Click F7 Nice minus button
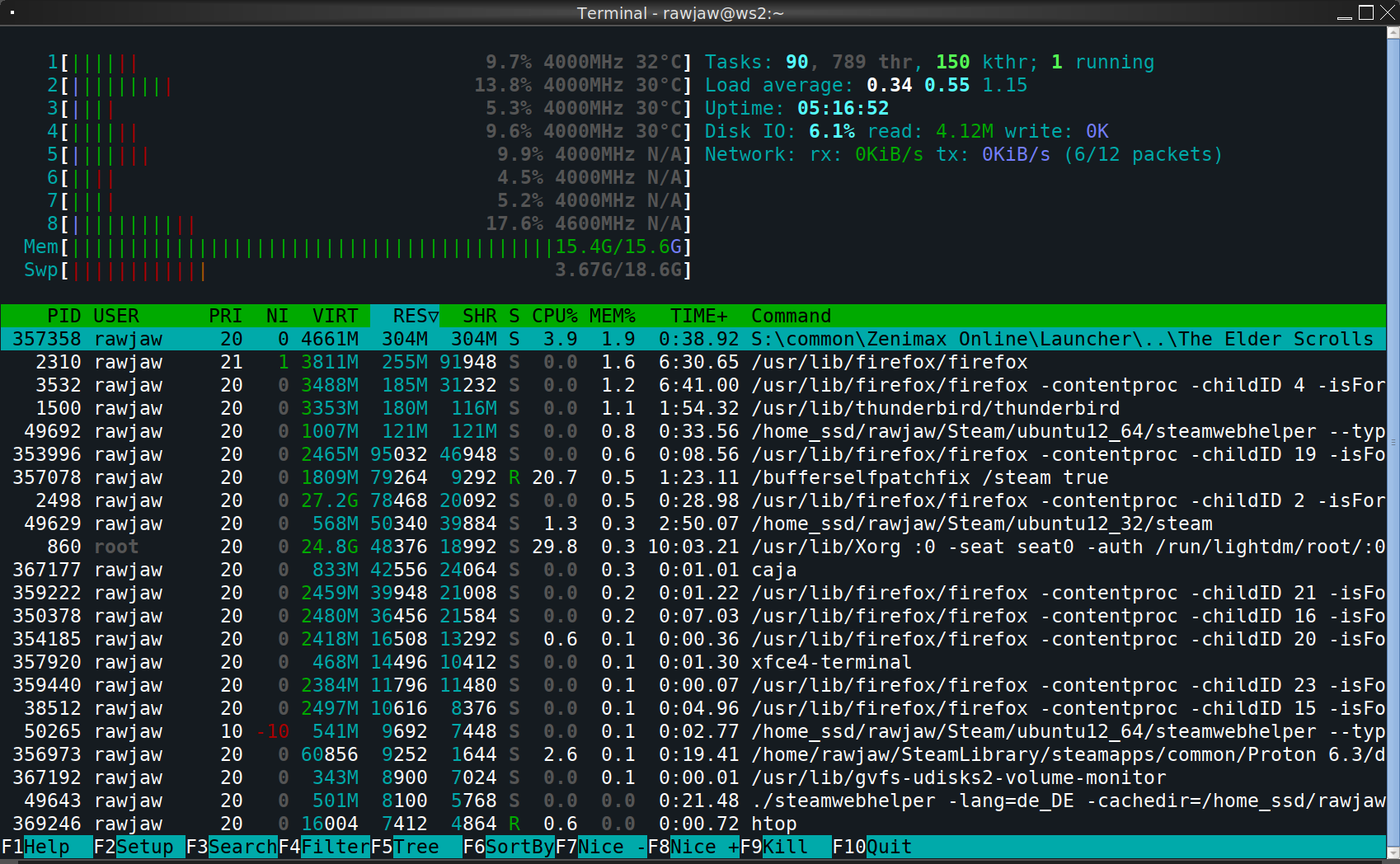Screen dimensions: 1400x864 pos(601,847)
